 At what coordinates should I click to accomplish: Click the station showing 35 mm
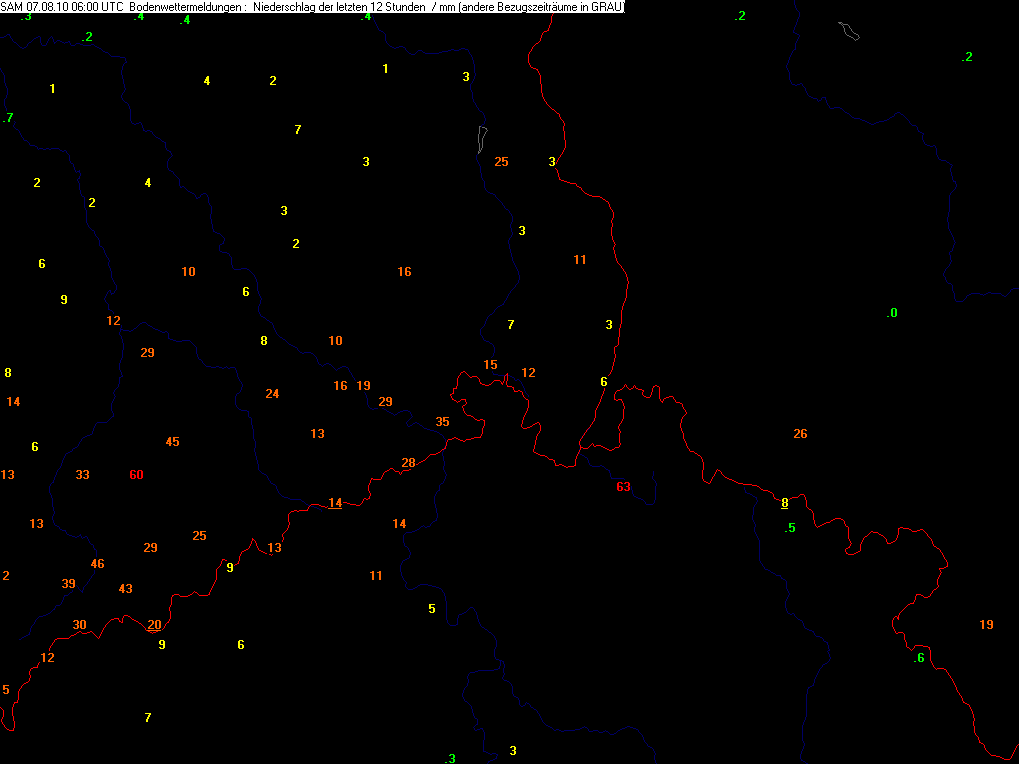442,422
